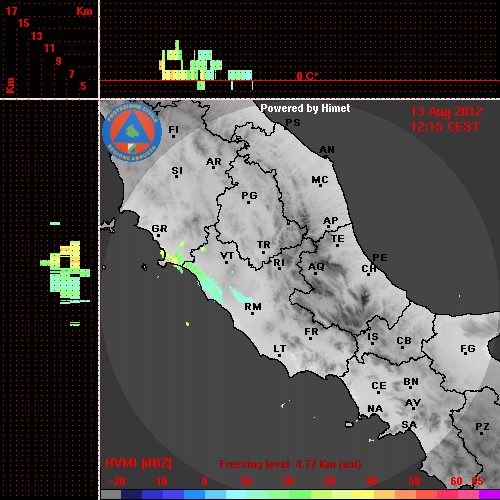Click the 'FI' city label

[x=174, y=130]
